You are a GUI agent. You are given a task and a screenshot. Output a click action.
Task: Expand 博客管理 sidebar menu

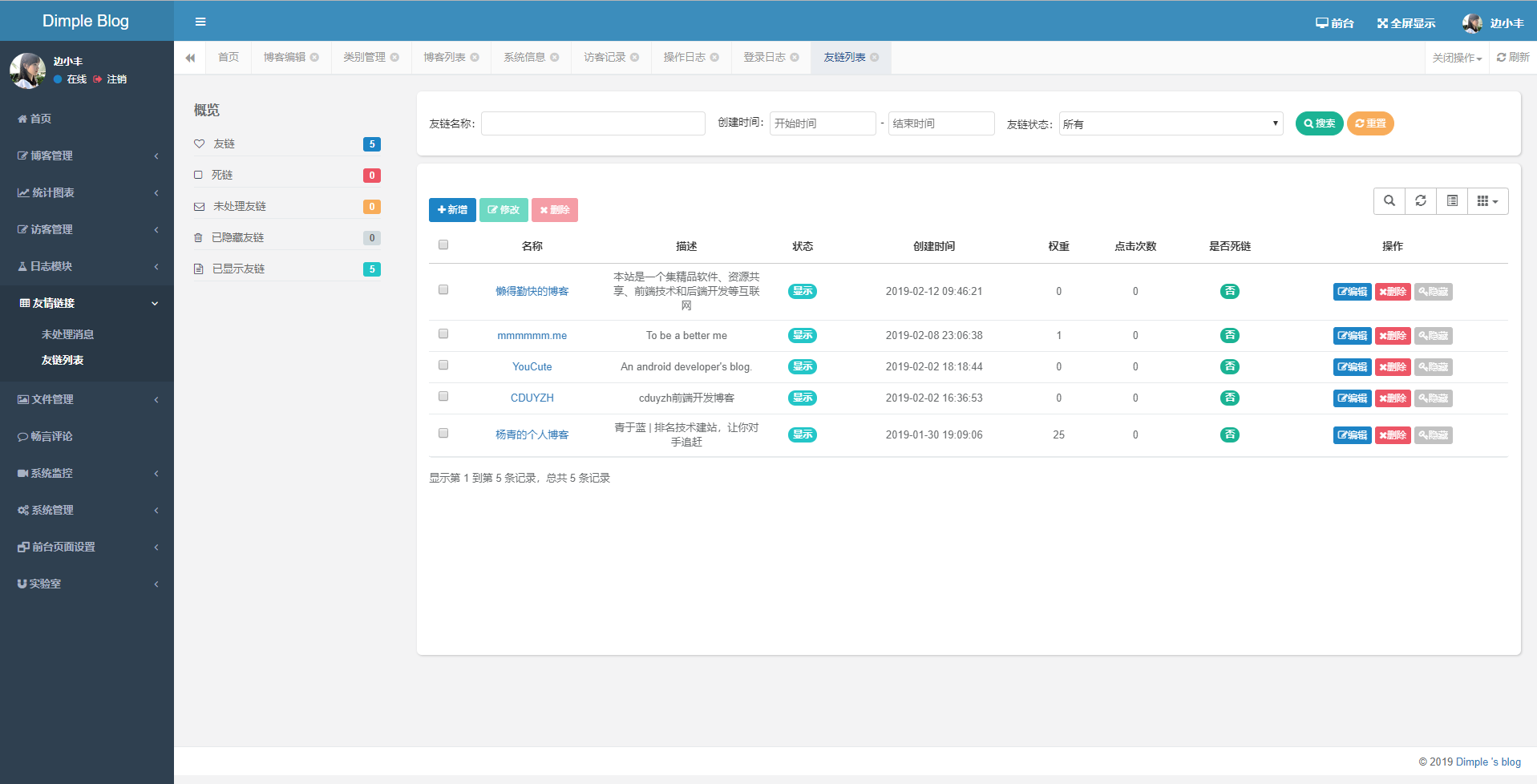[87, 156]
